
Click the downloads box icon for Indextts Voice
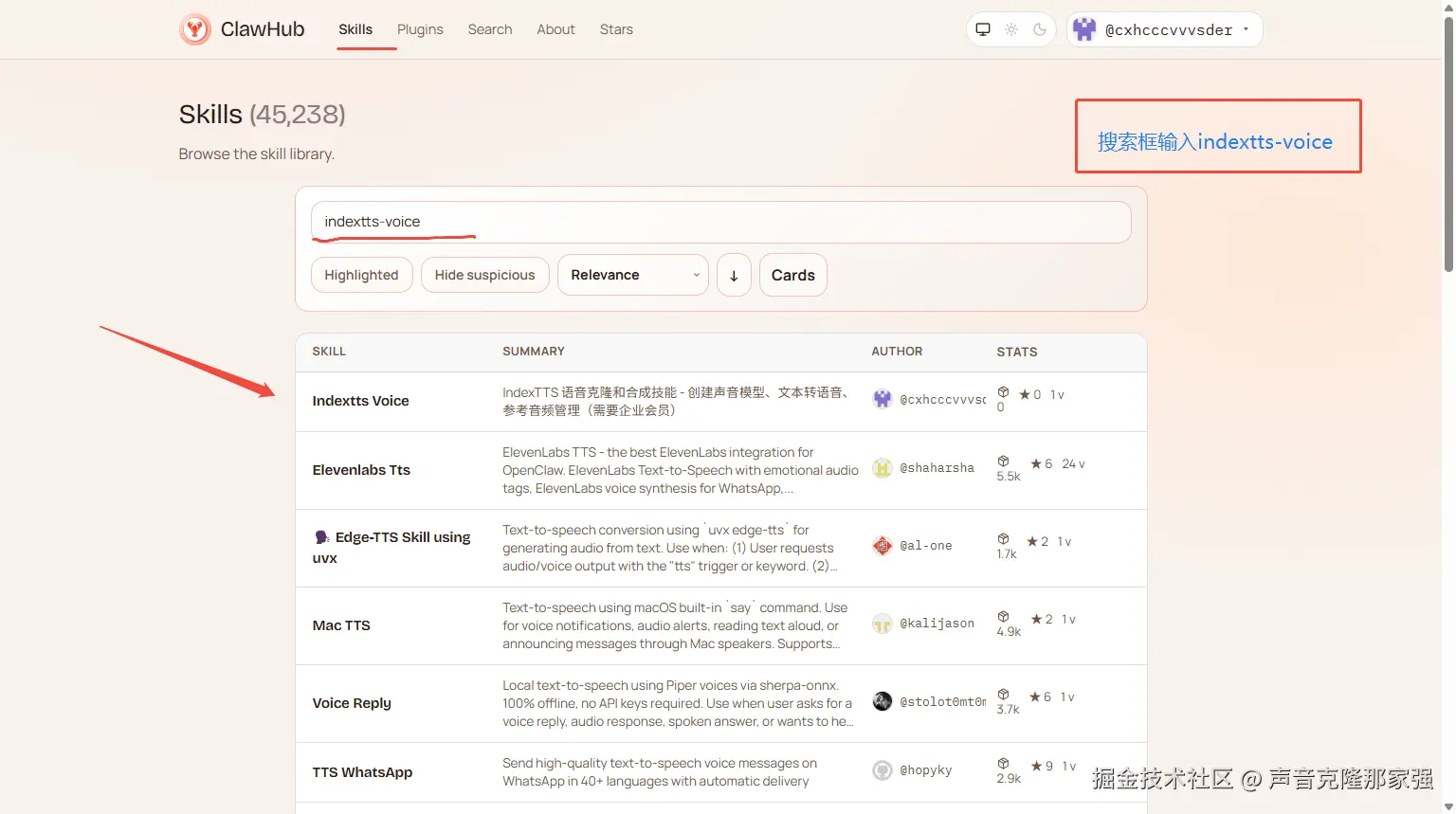pos(1003,392)
